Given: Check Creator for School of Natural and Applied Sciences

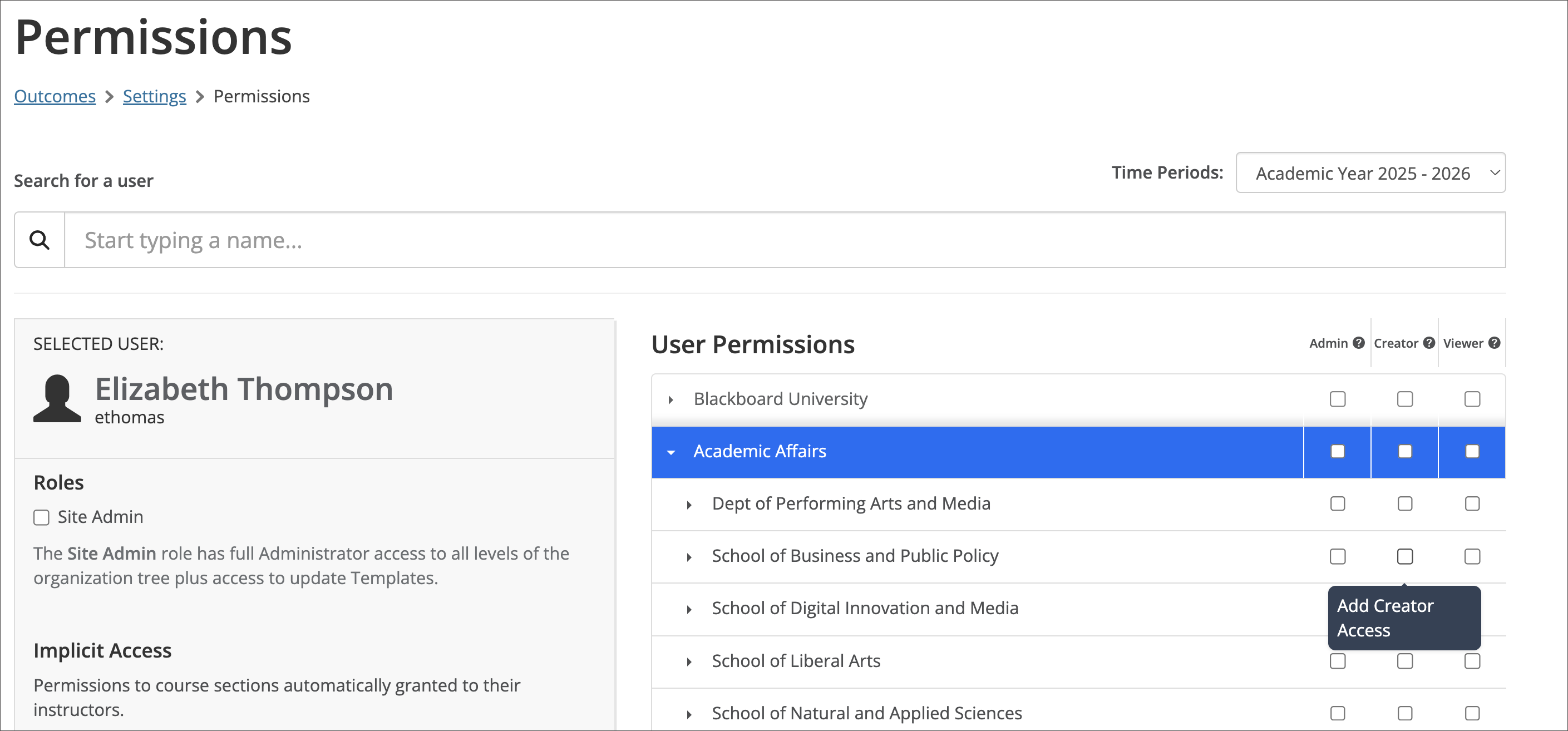Looking at the screenshot, I should click(x=1405, y=713).
